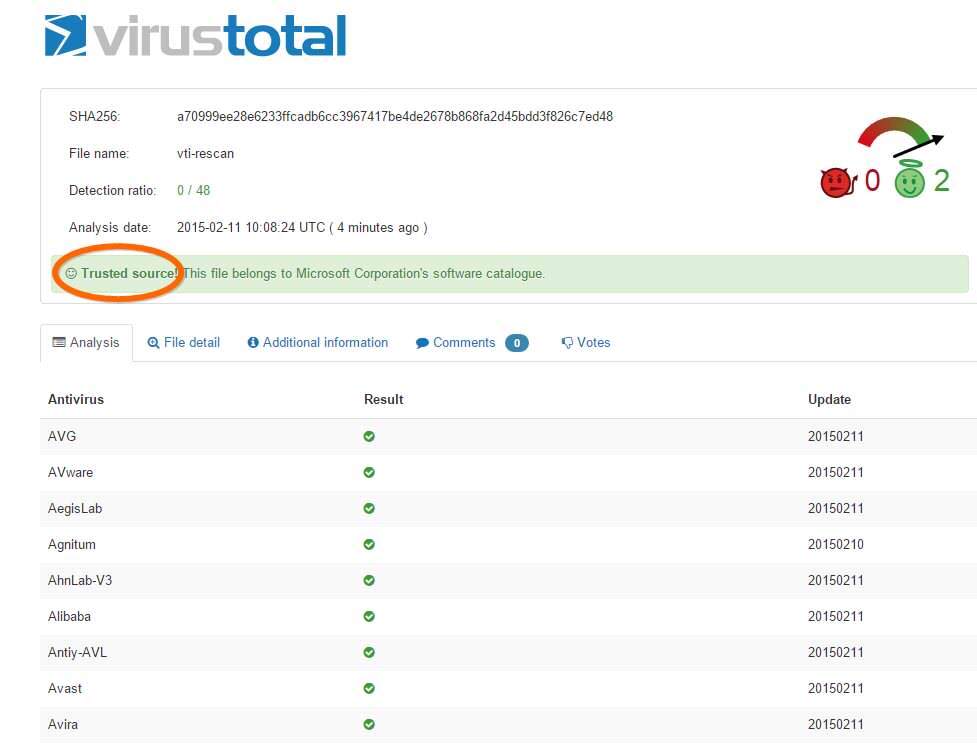
Task: Click the Update column header
Action: tap(829, 399)
